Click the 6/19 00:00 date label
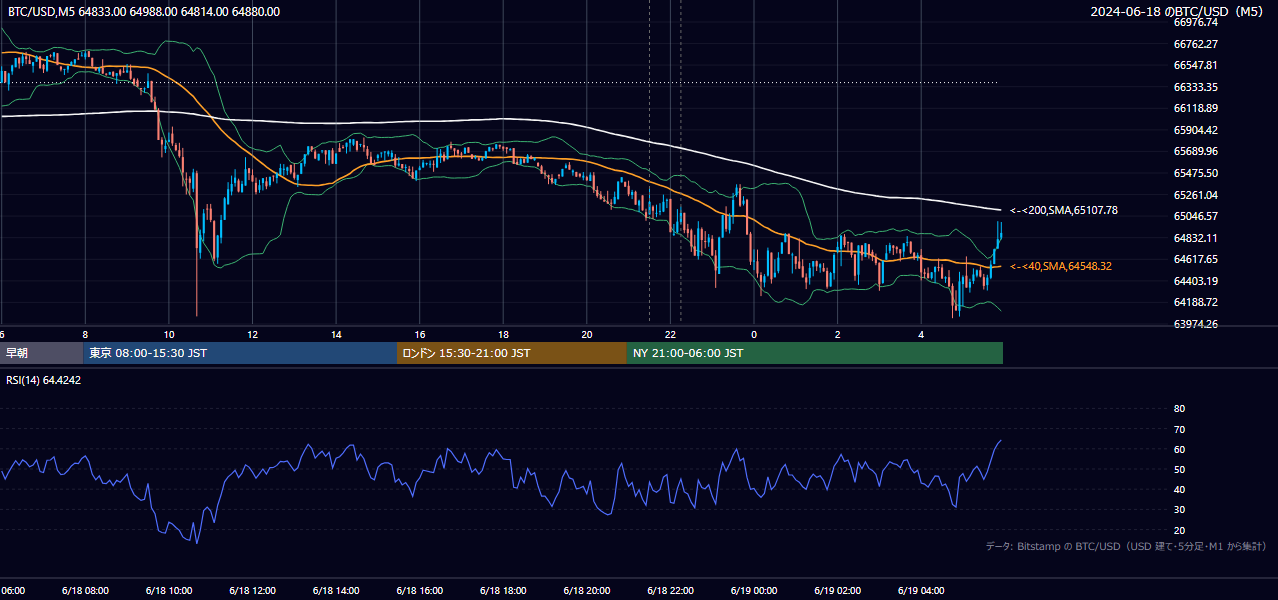Screen dimensions: 1278x600 pyautogui.click(x=754, y=591)
